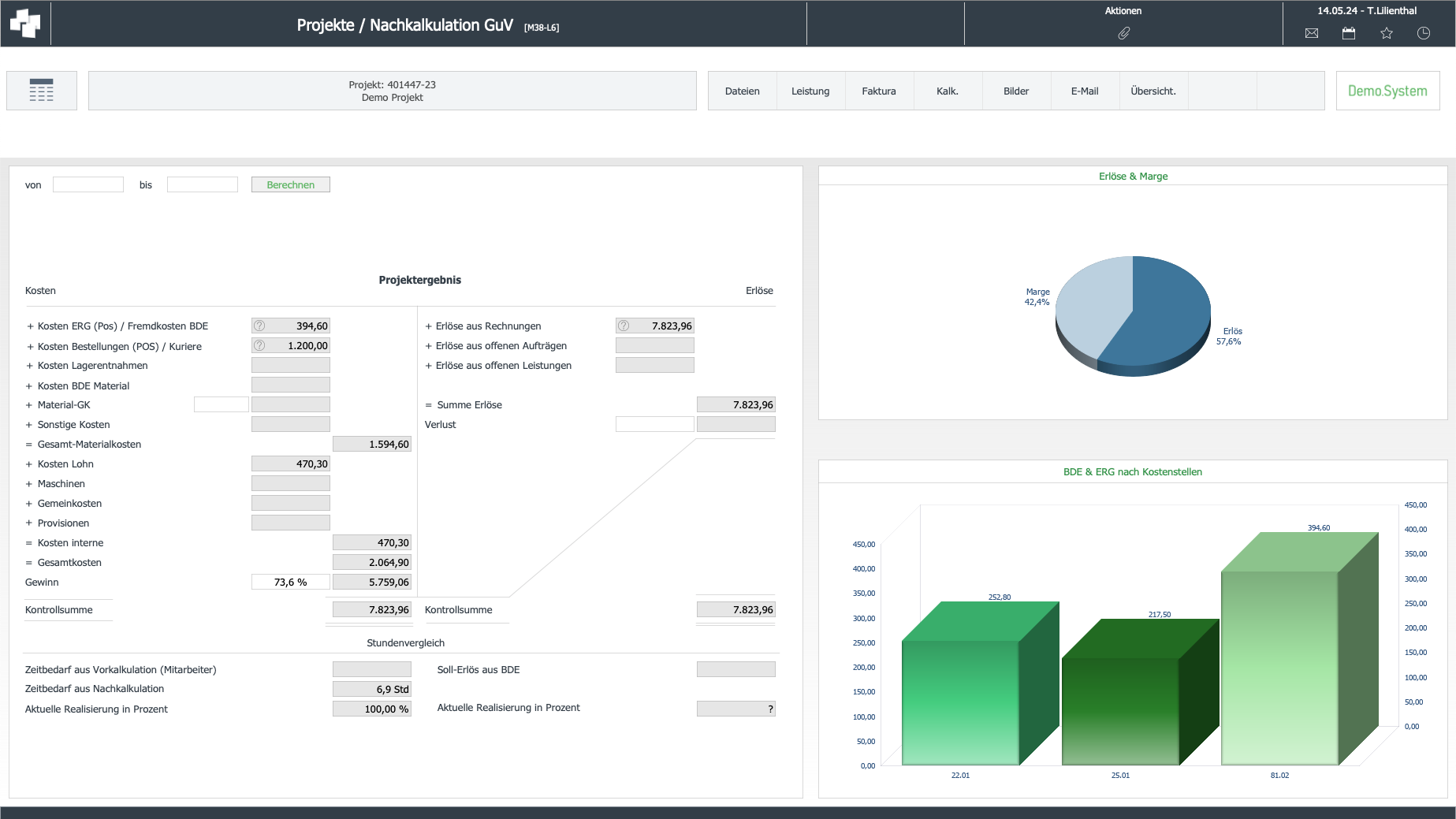Screen dimensions: 1456x819
Task: Switch to the Dateien tab
Action: pyautogui.click(x=742, y=91)
